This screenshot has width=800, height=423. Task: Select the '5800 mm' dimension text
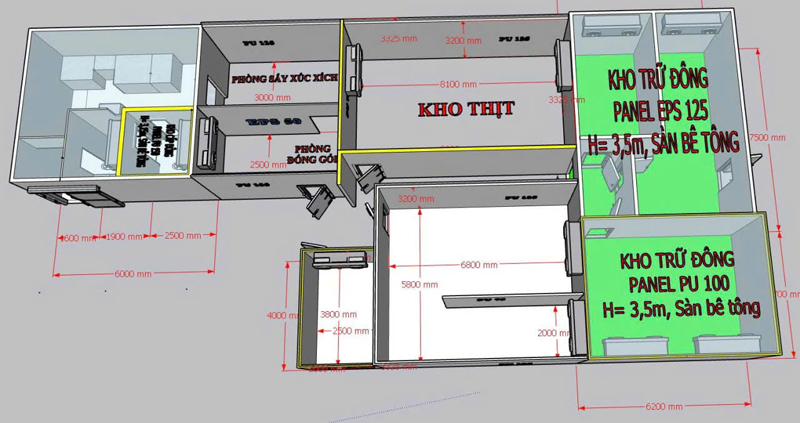(x=419, y=284)
